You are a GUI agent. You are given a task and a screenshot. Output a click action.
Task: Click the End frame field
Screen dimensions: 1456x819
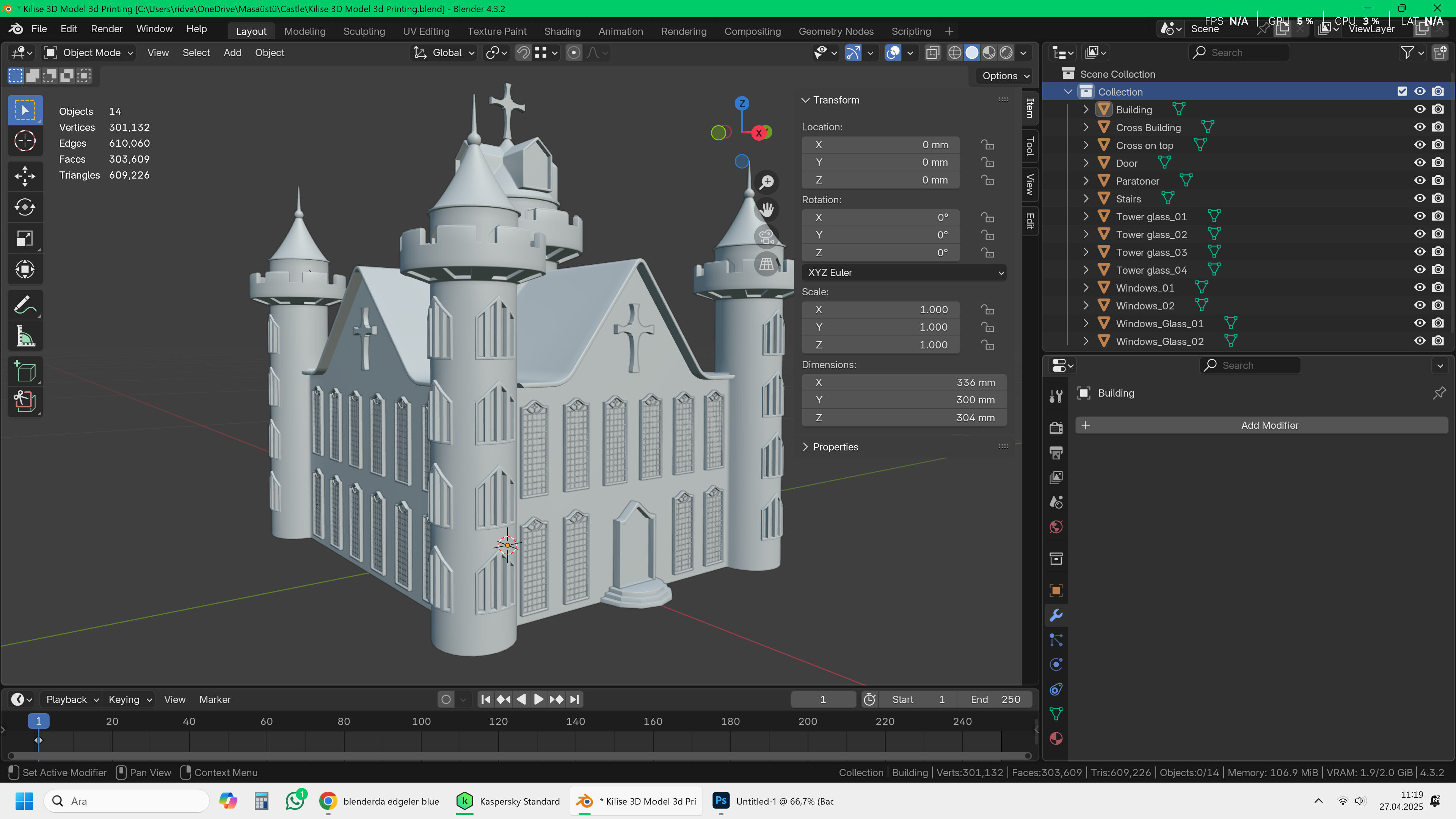pyautogui.click(x=995, y=699)
